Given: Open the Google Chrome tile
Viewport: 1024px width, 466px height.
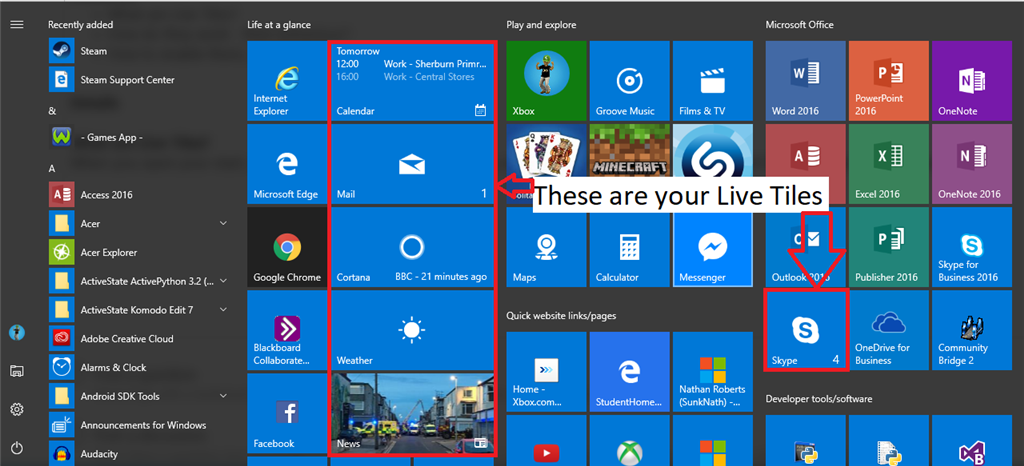Looking at the screenshot, I should (287, 247).
